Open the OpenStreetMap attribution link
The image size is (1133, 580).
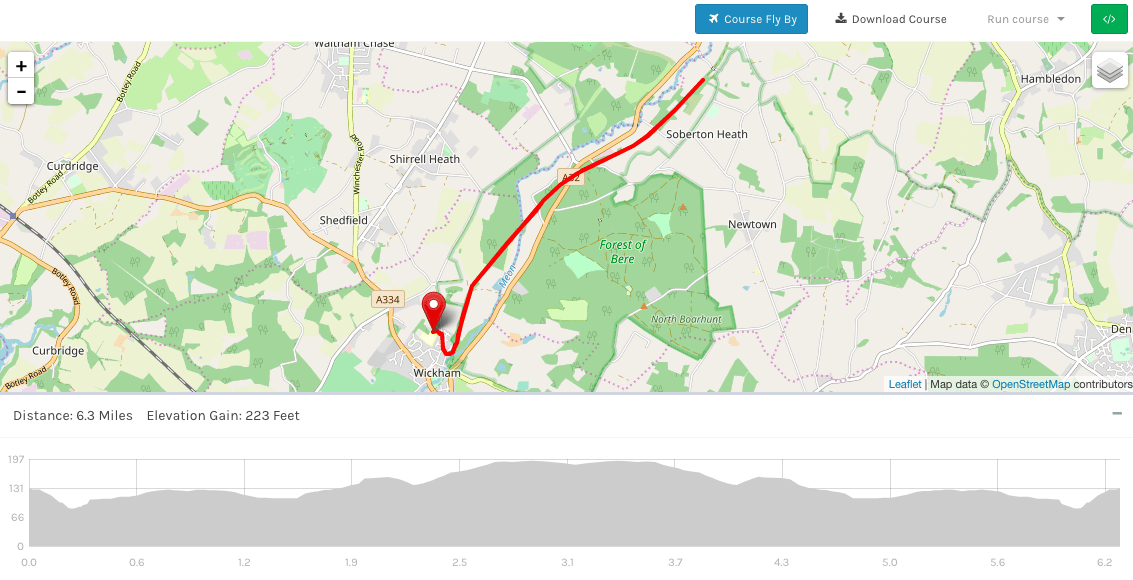(x=1031, y=383)
